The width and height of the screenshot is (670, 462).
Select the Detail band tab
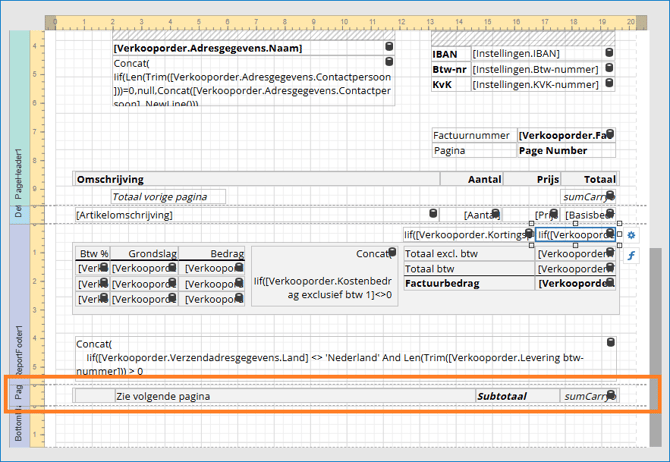click(x=18, y=211)
